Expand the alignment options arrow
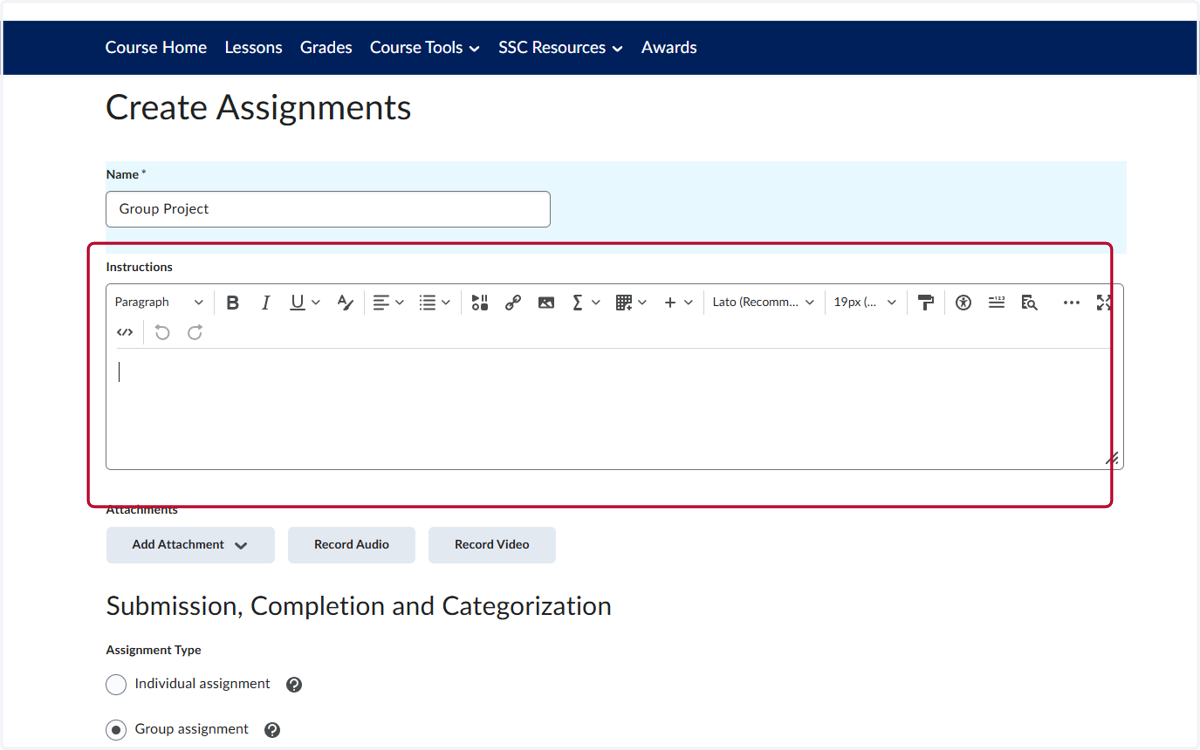This screenshot has width=1200, height=750. [x=400, y=302]
